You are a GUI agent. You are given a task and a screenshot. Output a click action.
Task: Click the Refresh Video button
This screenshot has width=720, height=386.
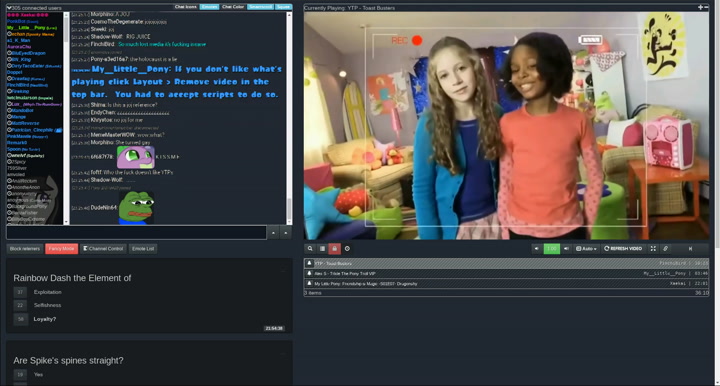coord(623,249)
